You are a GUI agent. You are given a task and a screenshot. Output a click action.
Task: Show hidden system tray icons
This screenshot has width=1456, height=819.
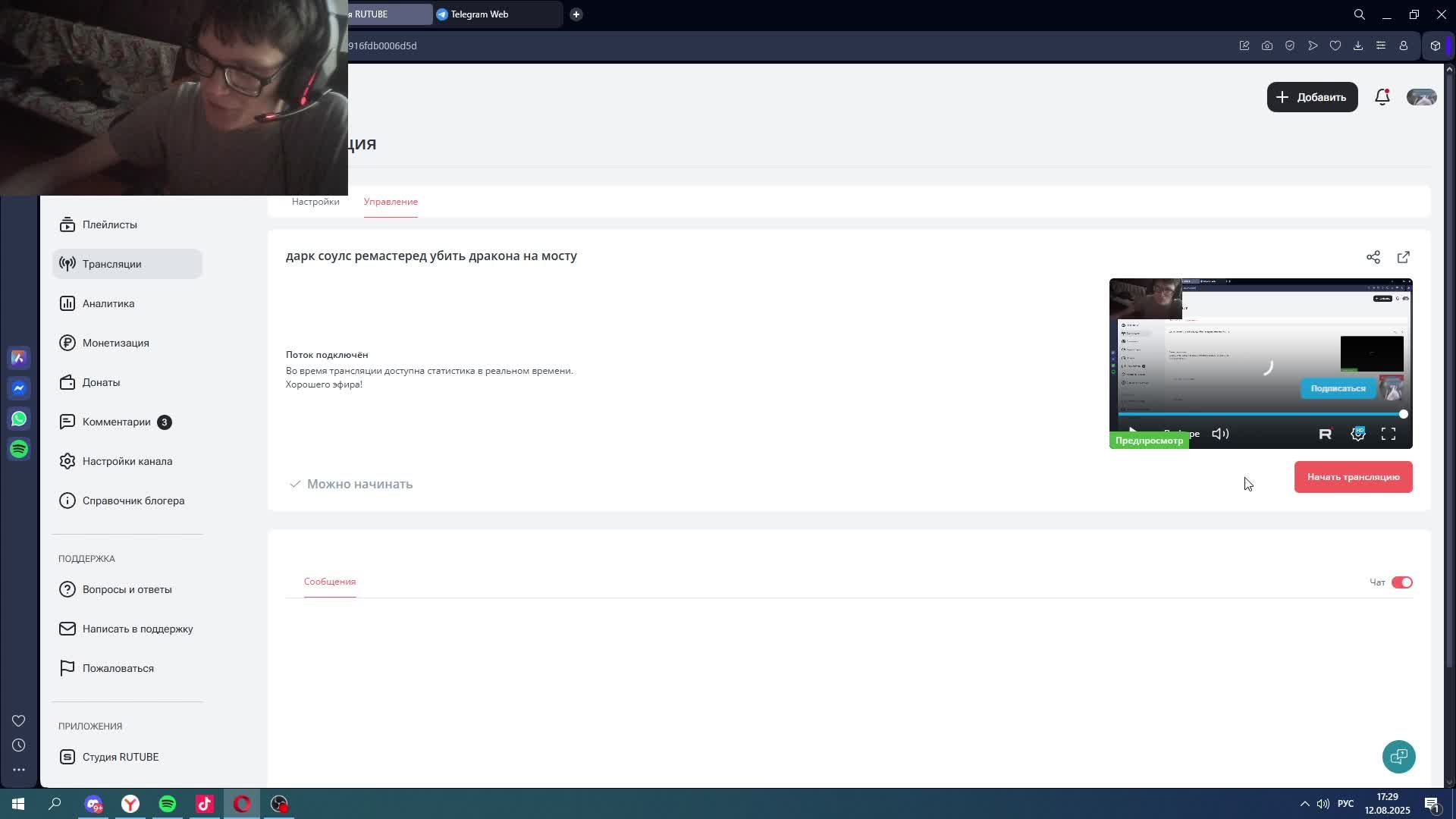(1304, 804)
